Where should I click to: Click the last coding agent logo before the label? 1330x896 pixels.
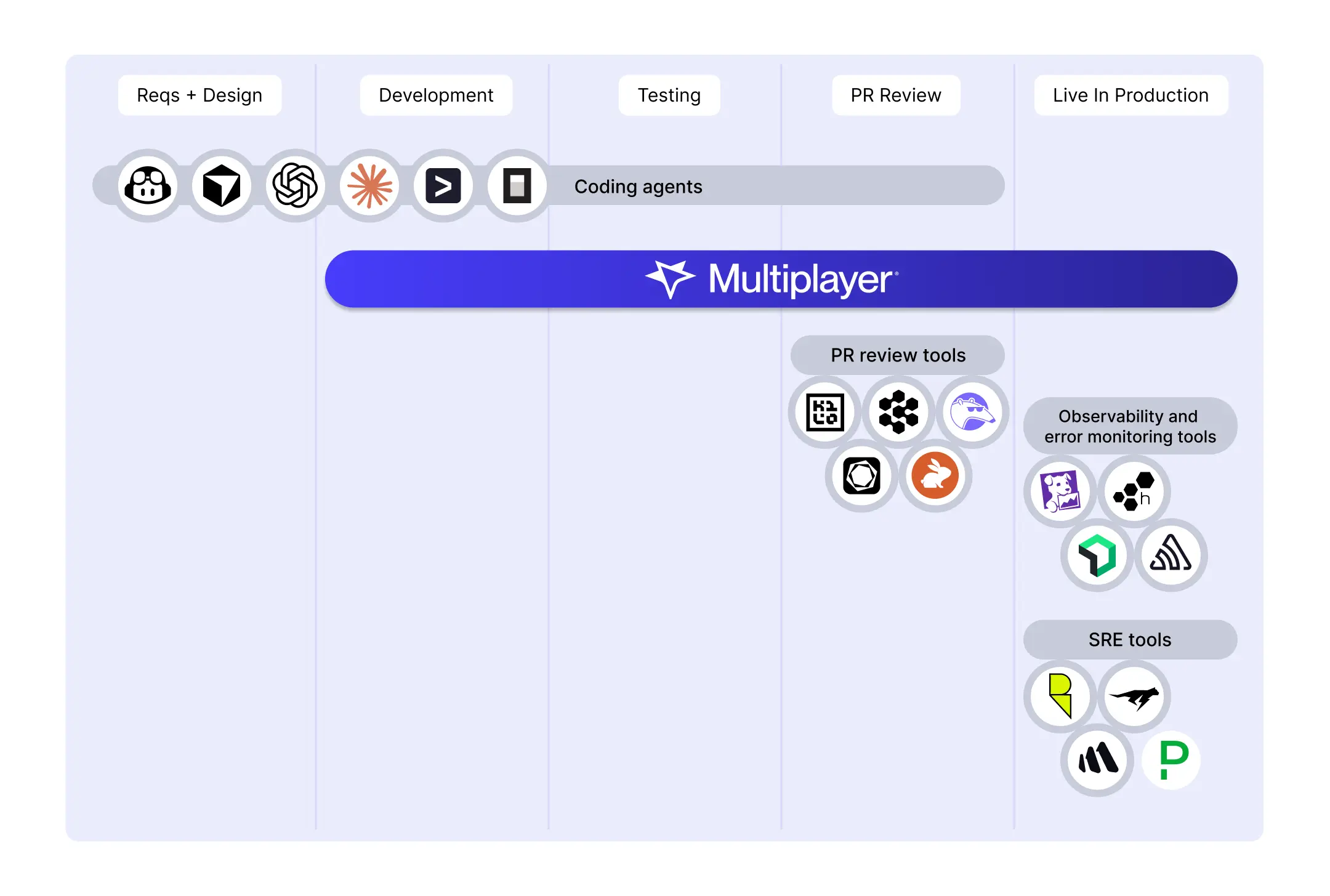pos(517,186)
